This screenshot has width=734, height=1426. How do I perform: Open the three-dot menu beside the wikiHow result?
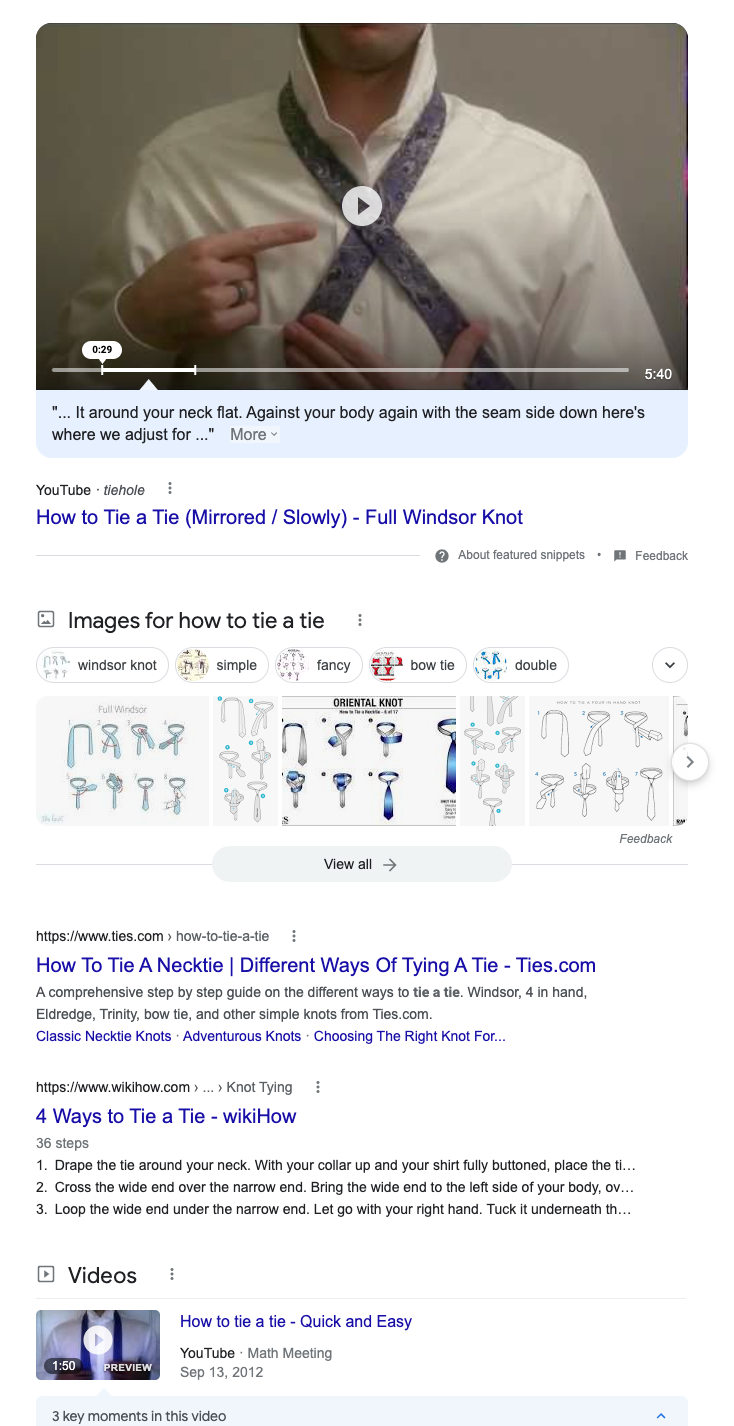318,1087
